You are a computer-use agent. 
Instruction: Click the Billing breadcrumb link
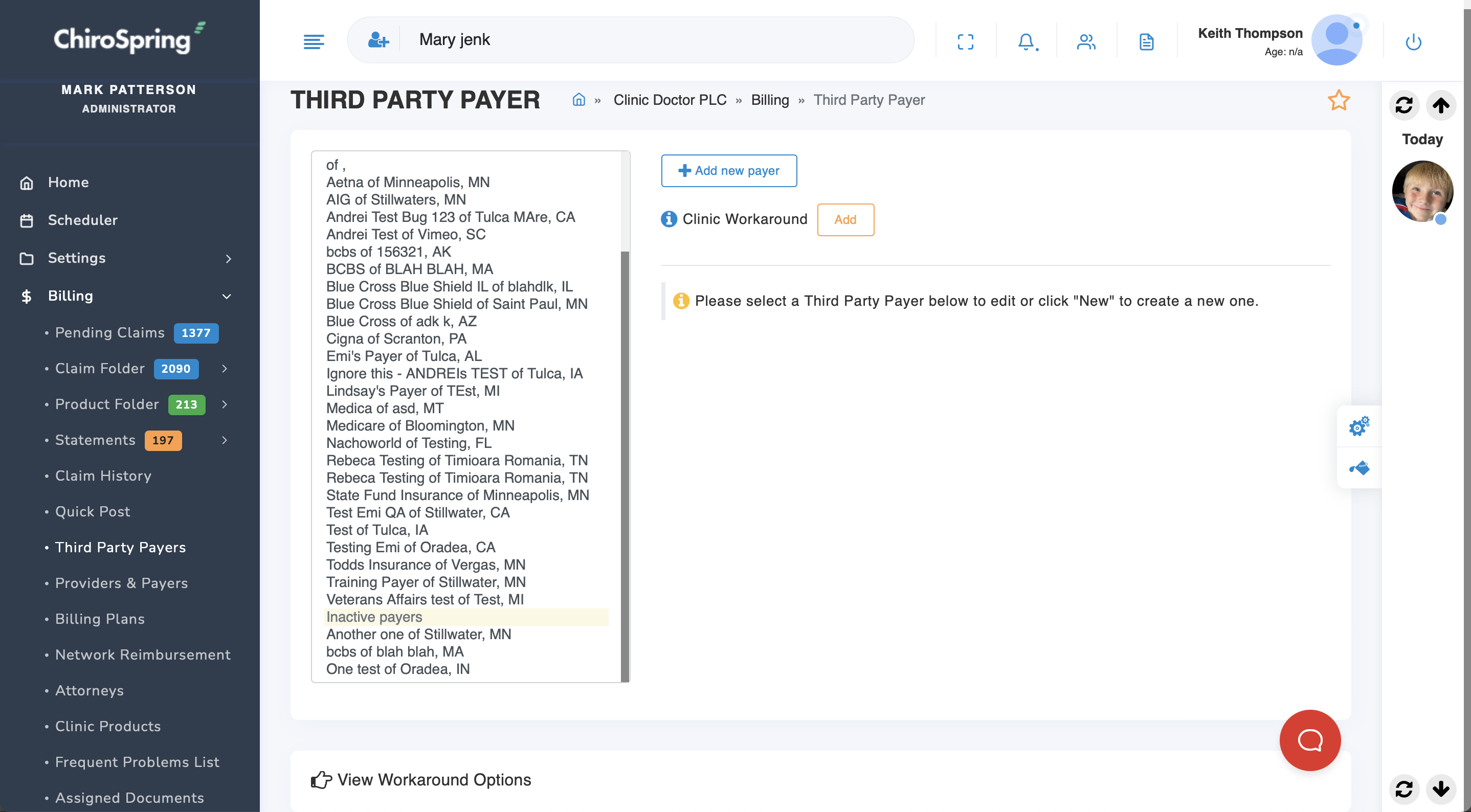[x=770, y=100]
